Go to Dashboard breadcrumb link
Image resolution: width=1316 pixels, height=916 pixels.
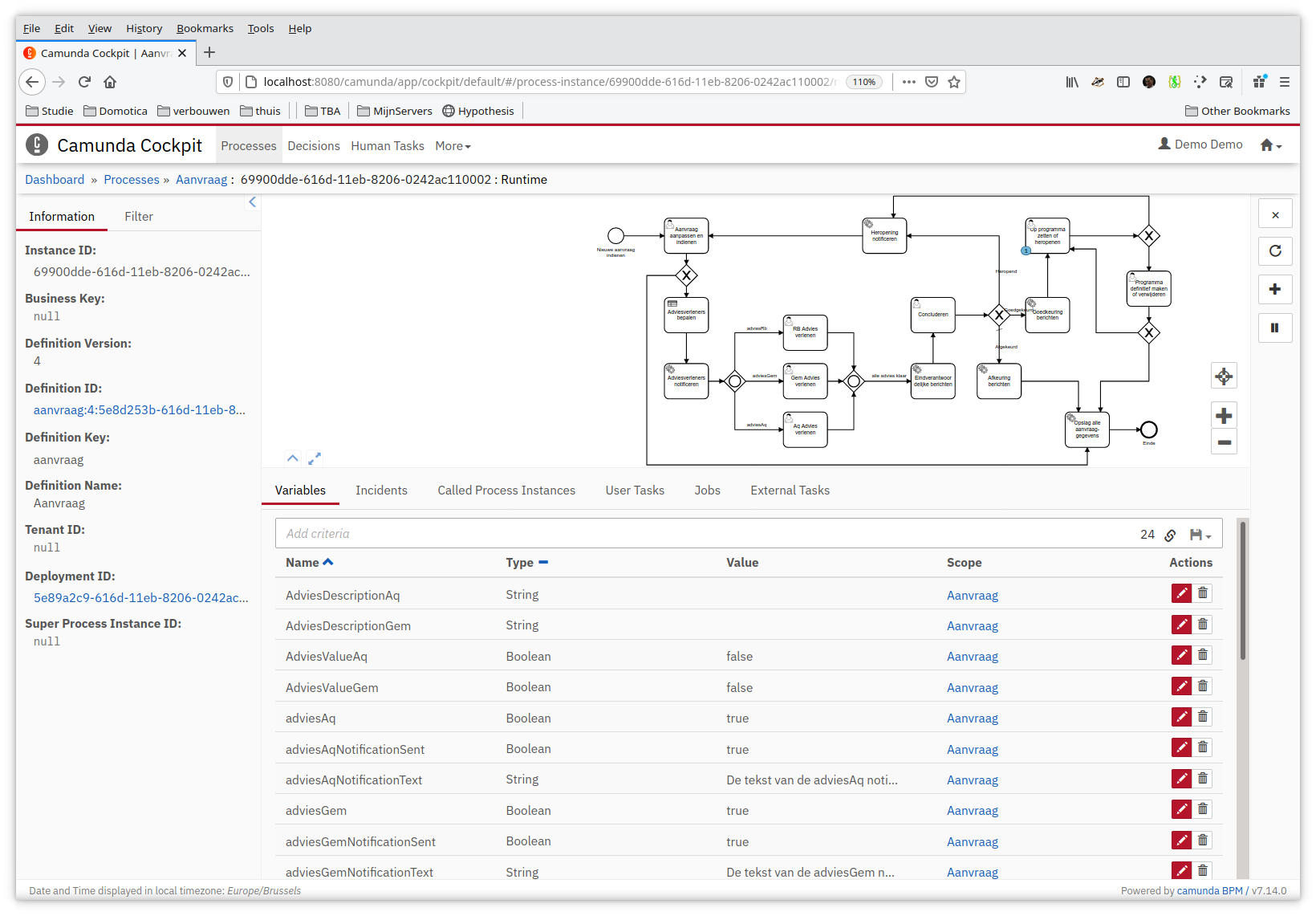click(x=55, y=180)
